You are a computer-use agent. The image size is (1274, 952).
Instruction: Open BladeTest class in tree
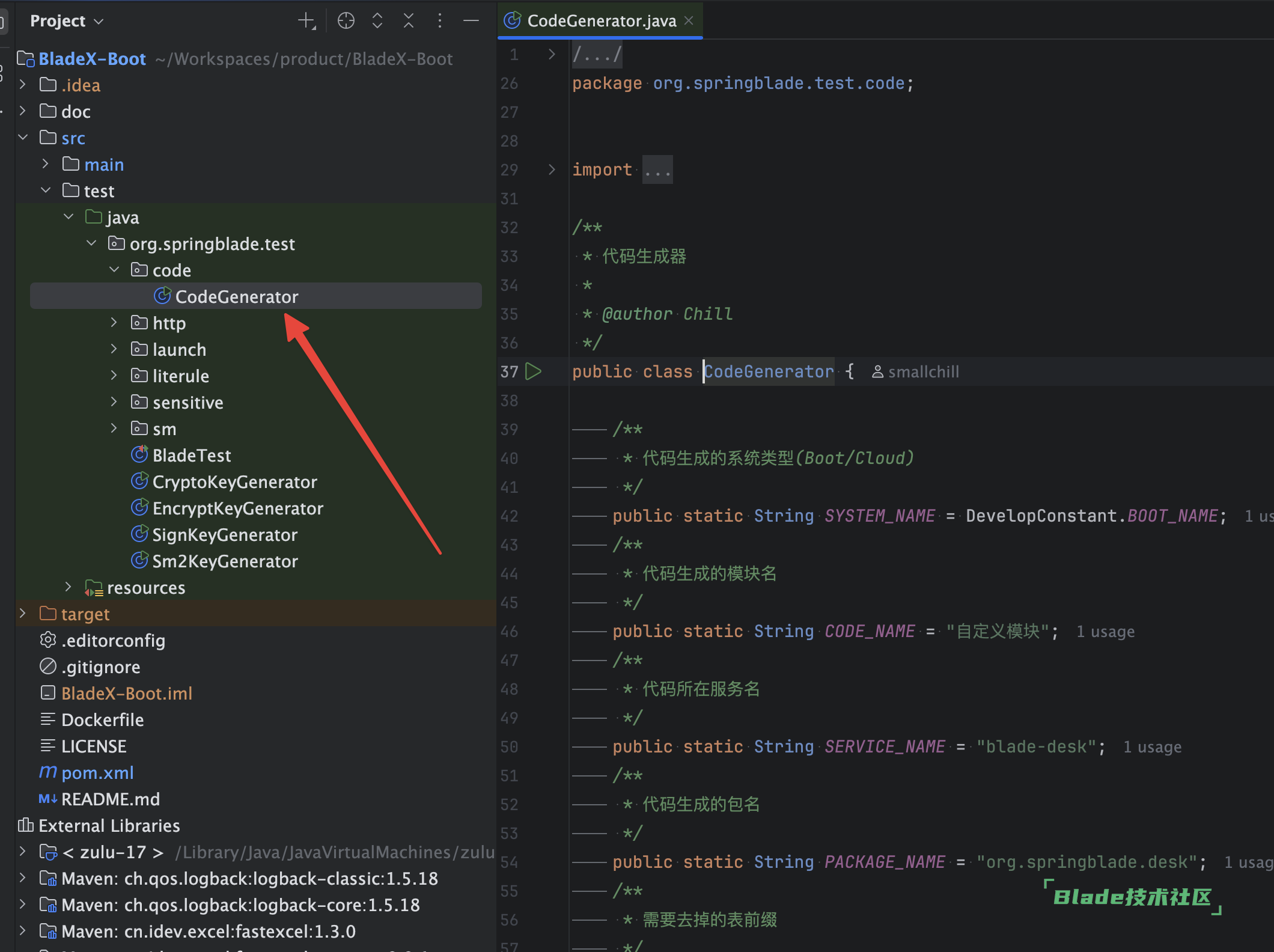coord(191,456)
